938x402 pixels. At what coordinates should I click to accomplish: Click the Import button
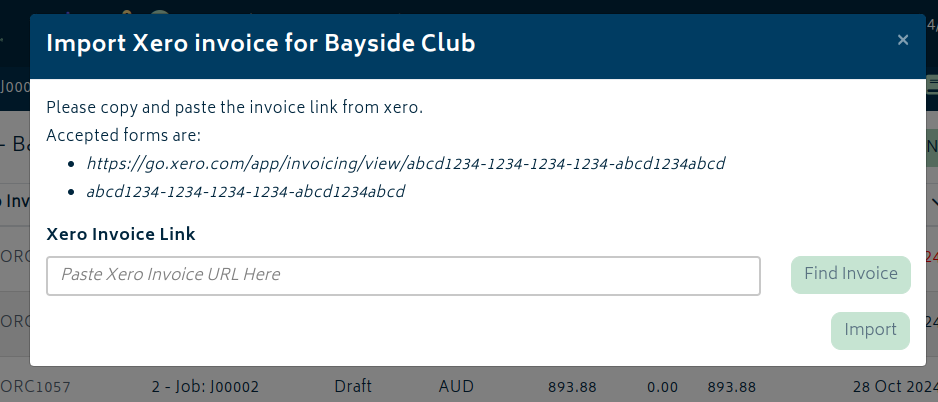pyautogui.click(x=870, y=330)
